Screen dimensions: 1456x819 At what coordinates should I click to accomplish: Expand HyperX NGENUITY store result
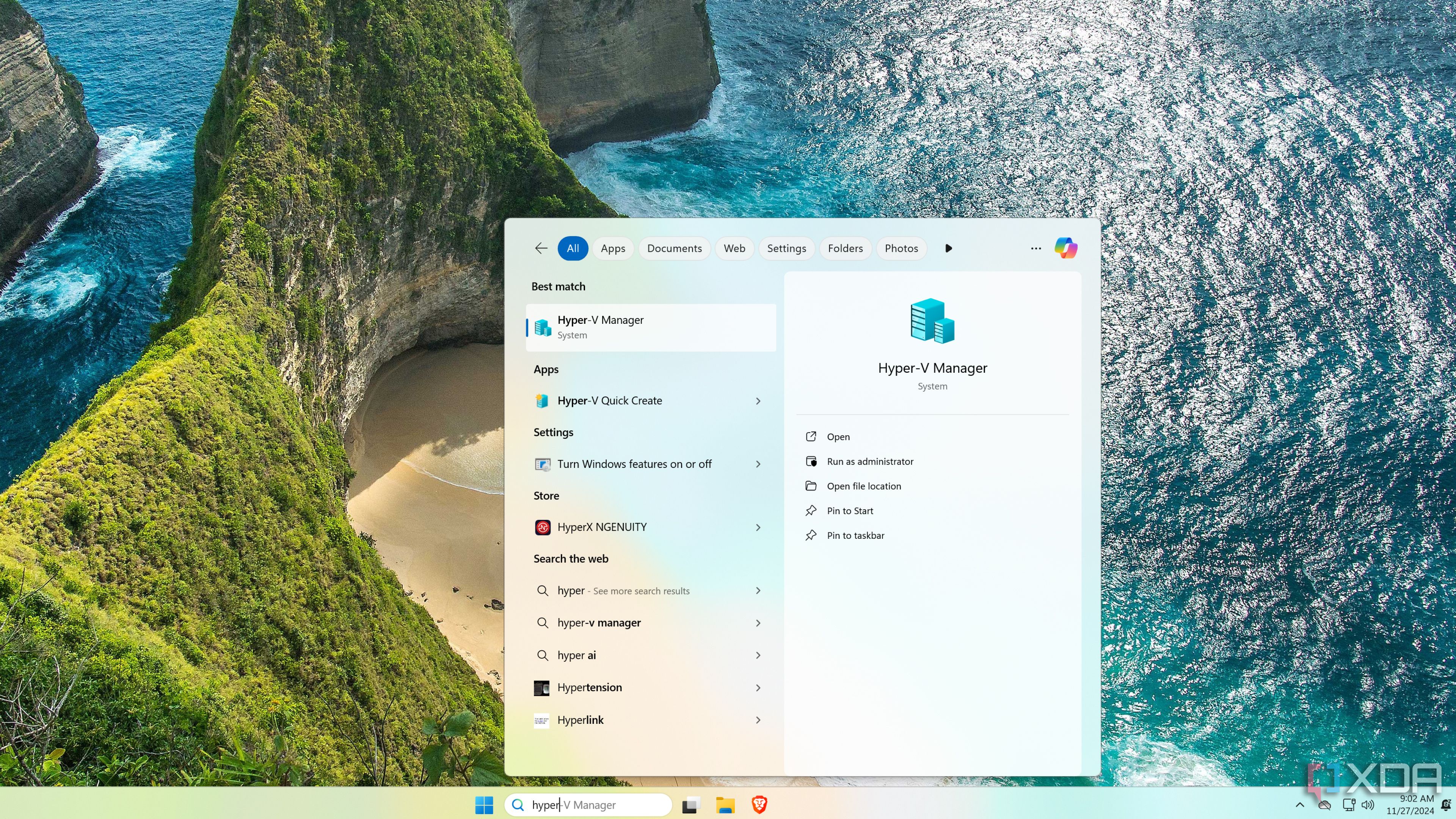(758, 527)
